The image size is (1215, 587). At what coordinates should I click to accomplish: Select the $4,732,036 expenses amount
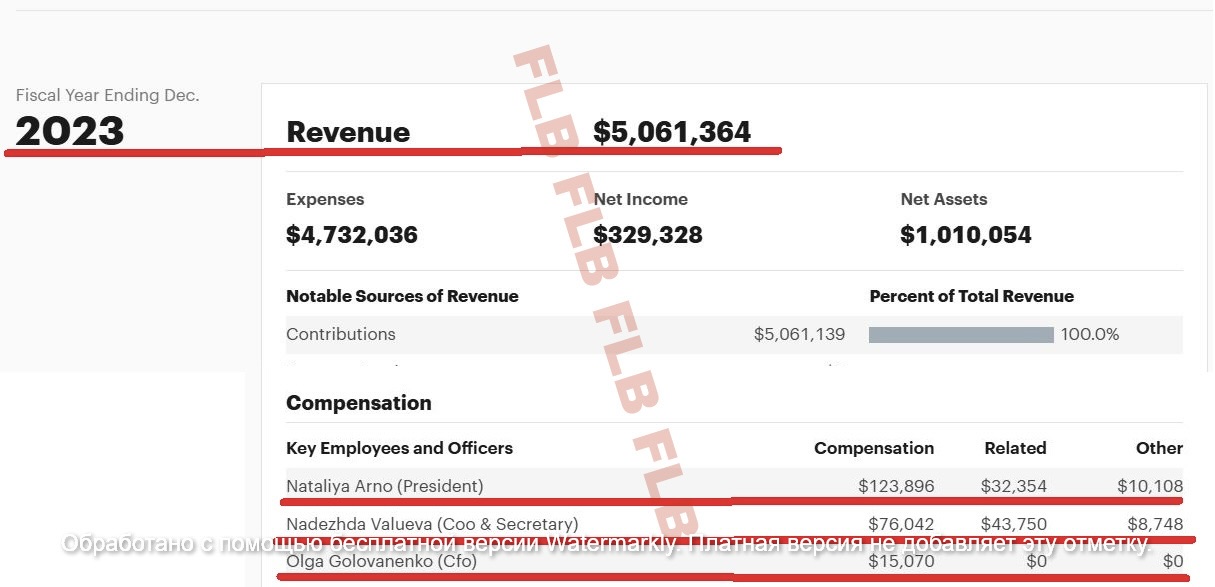click(352, 235)
